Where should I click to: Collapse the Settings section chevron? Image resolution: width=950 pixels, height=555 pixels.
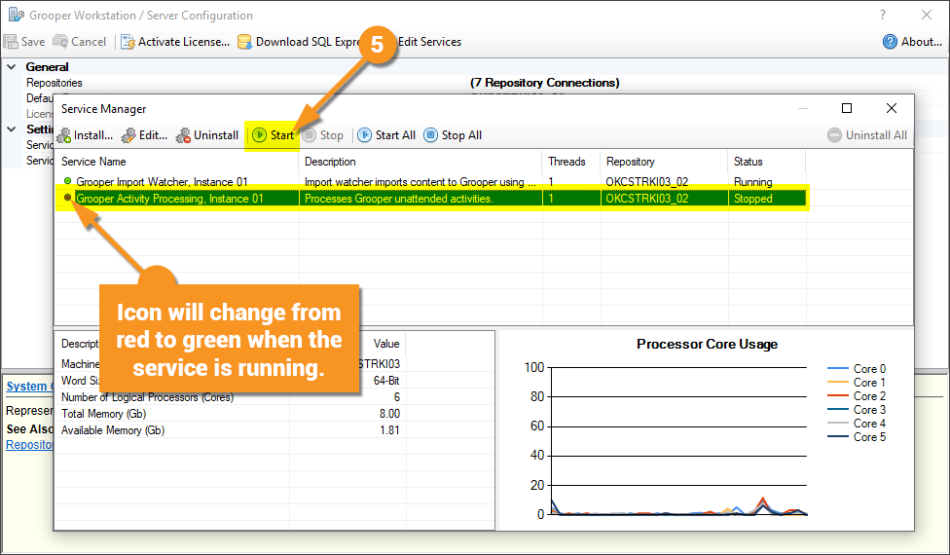pos(12,129)
